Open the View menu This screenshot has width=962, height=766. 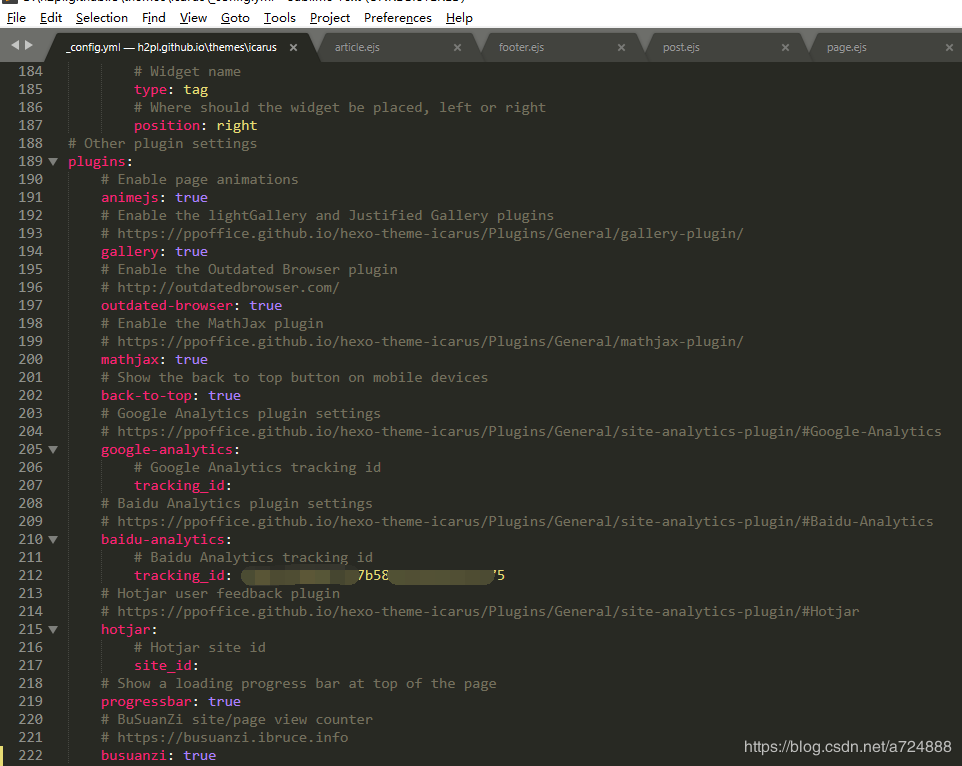(x=193, y=18)
